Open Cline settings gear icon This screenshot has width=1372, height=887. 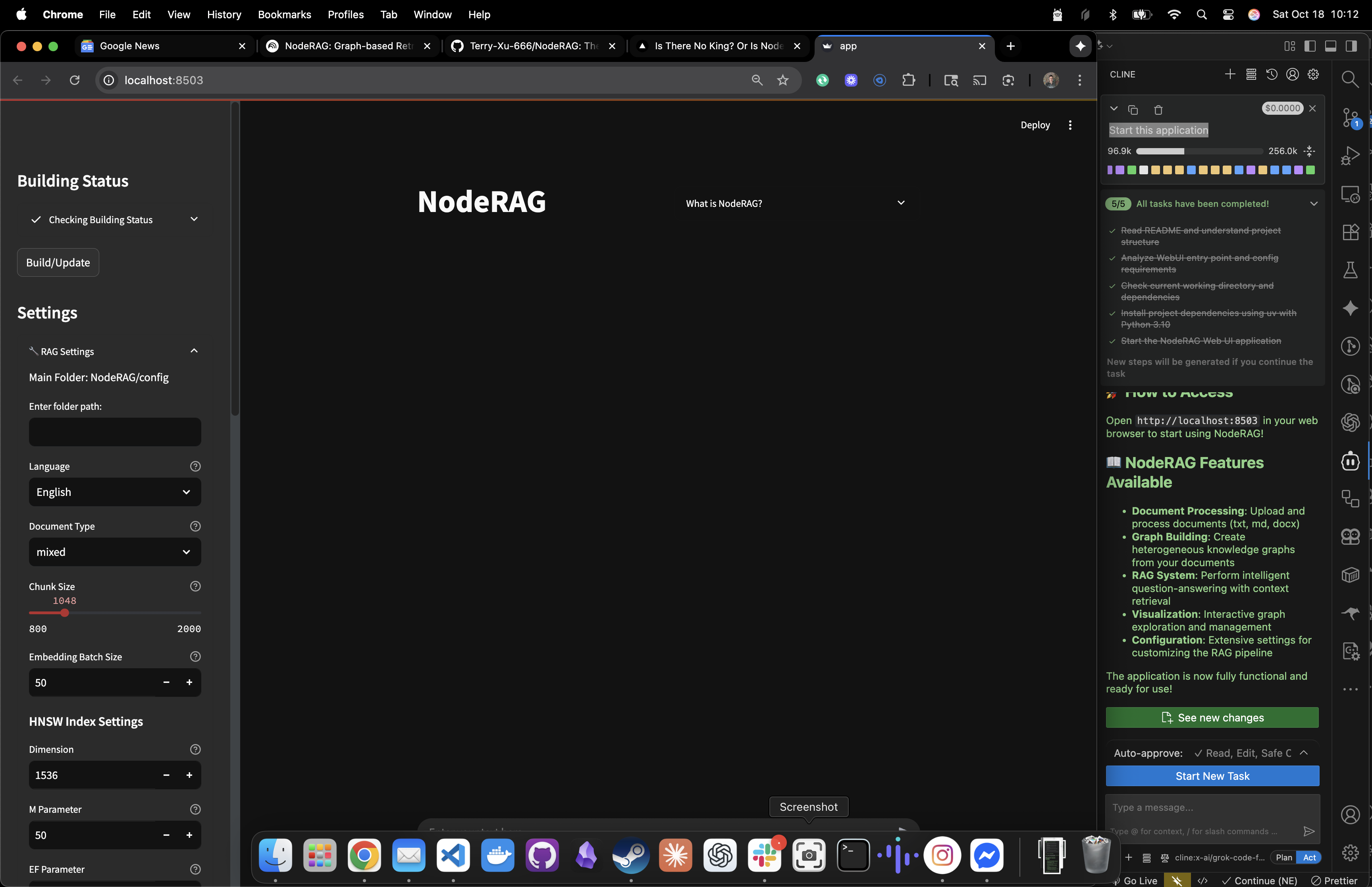click(1313, 74)
